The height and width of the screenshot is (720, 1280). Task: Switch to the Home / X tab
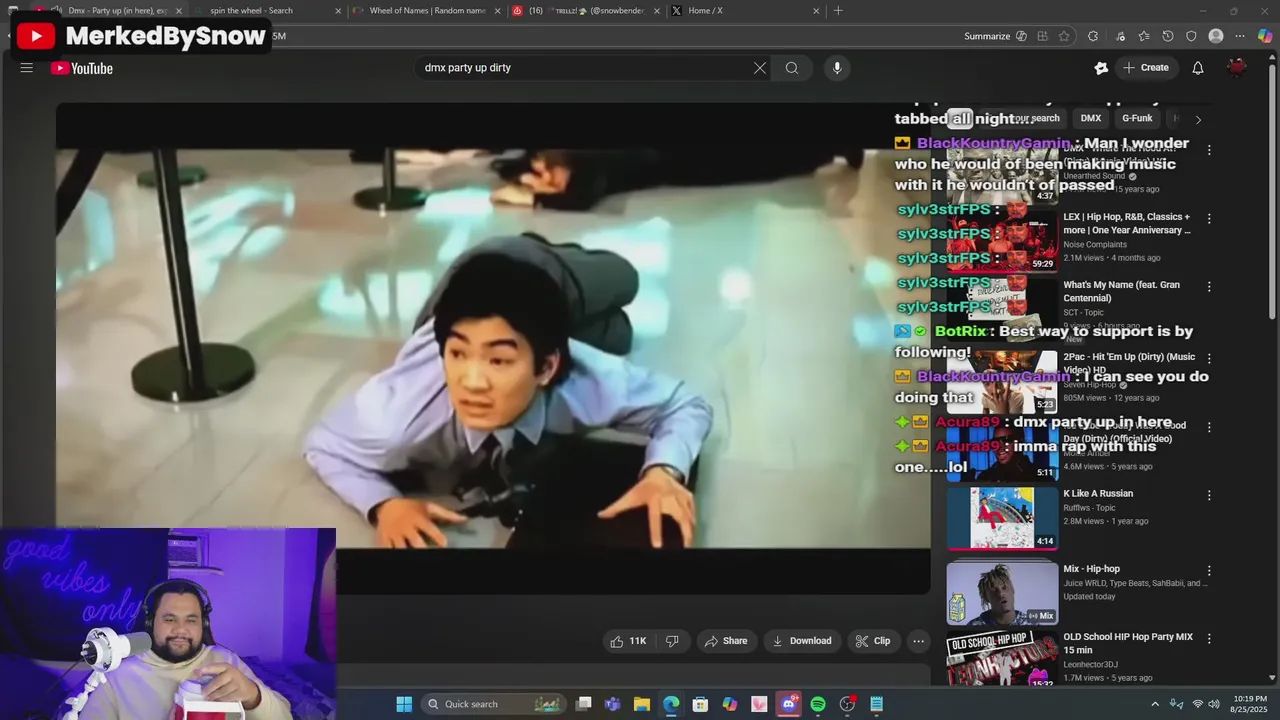pyautogui.click(x=746, y=11)
